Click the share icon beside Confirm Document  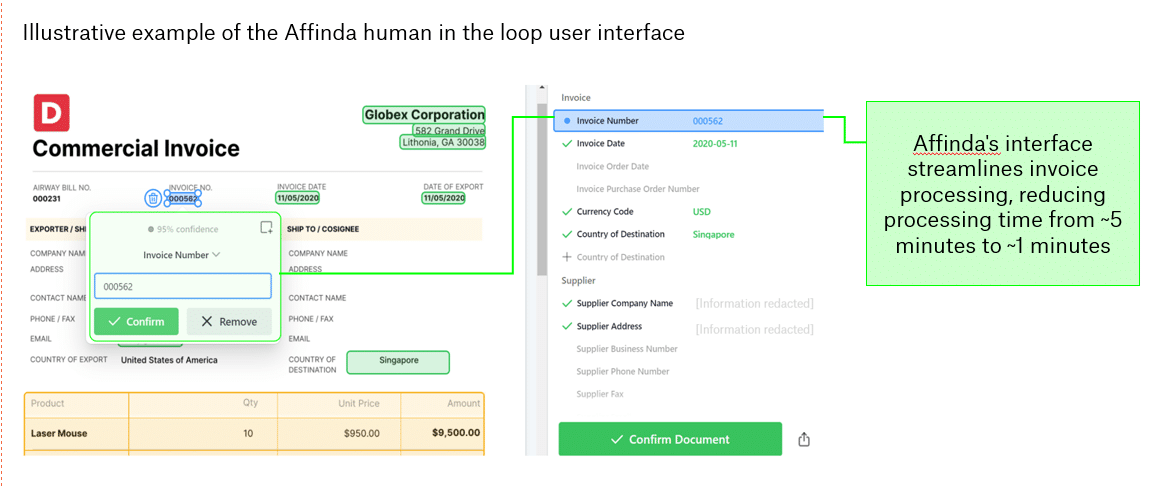(x=804, y=440)
